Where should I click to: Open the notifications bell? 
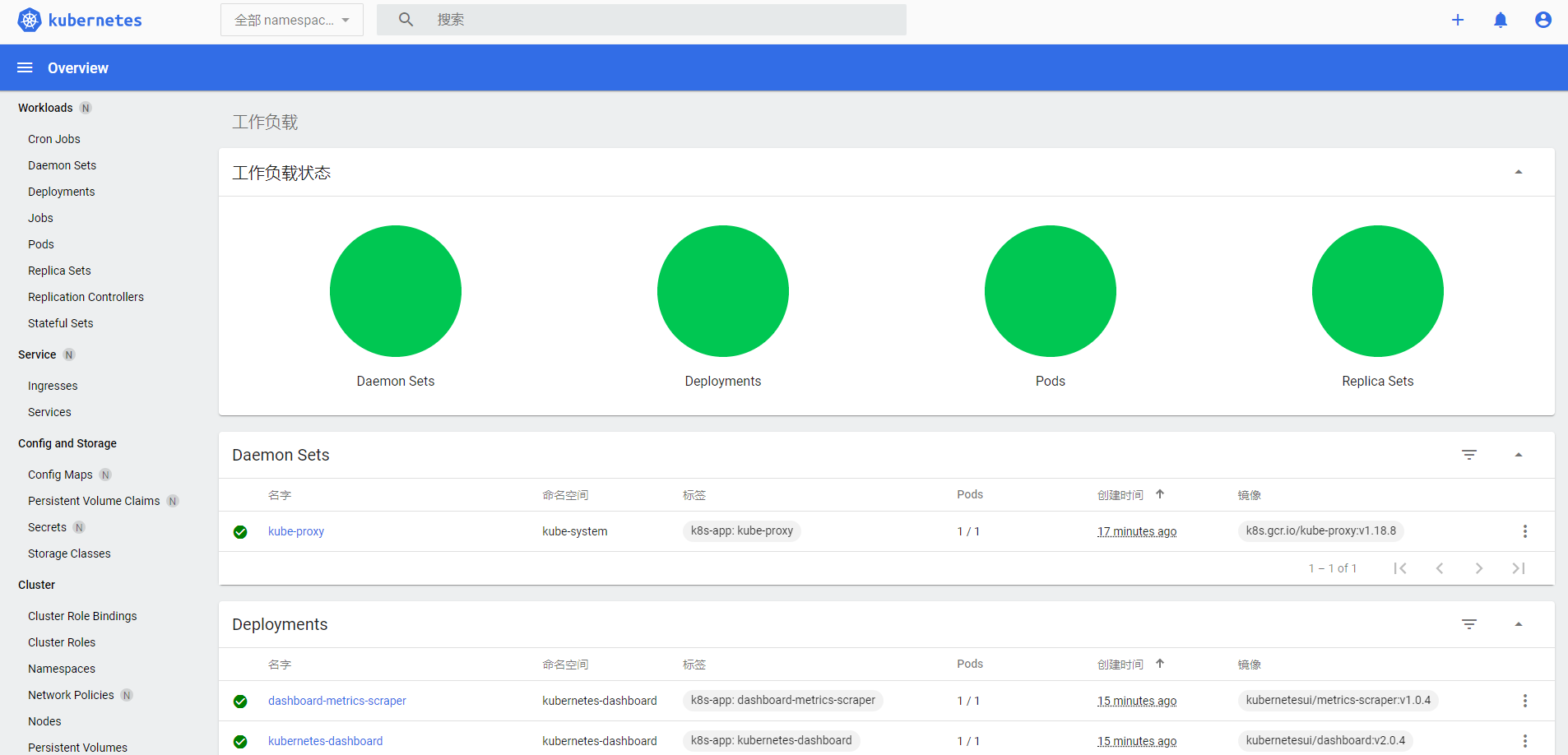coord(1501,20)
